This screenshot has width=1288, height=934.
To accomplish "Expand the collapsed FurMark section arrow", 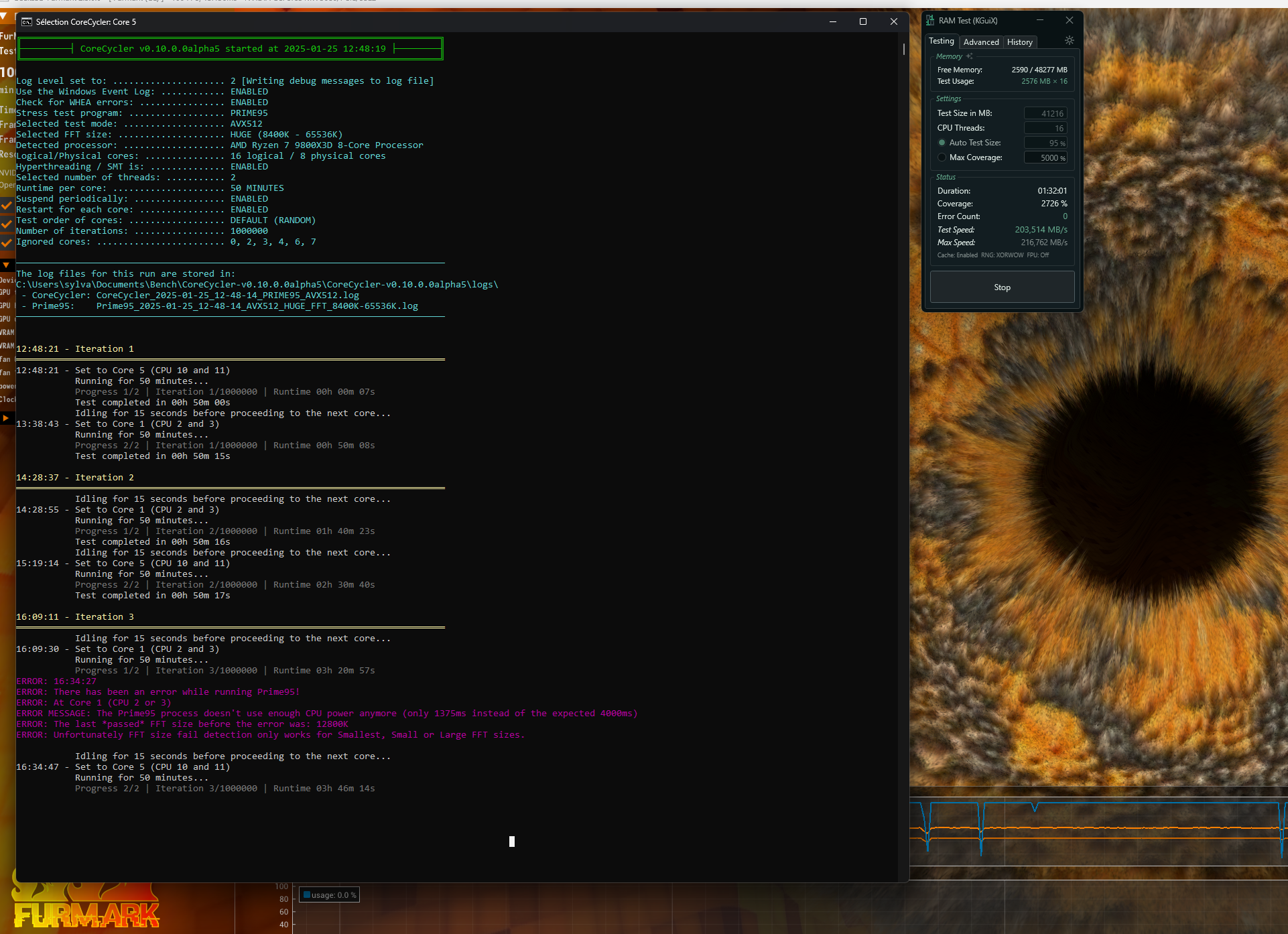I will click(5, 418).
